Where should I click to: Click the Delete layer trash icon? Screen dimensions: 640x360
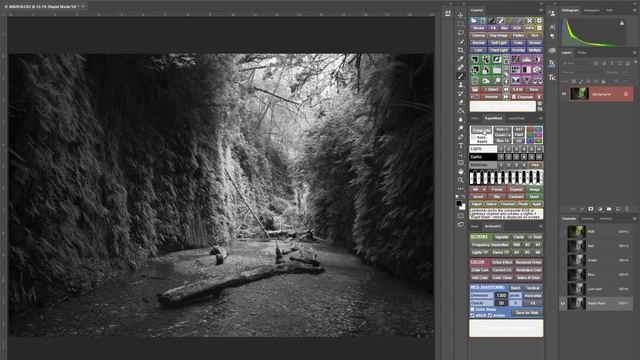point(627,209)
